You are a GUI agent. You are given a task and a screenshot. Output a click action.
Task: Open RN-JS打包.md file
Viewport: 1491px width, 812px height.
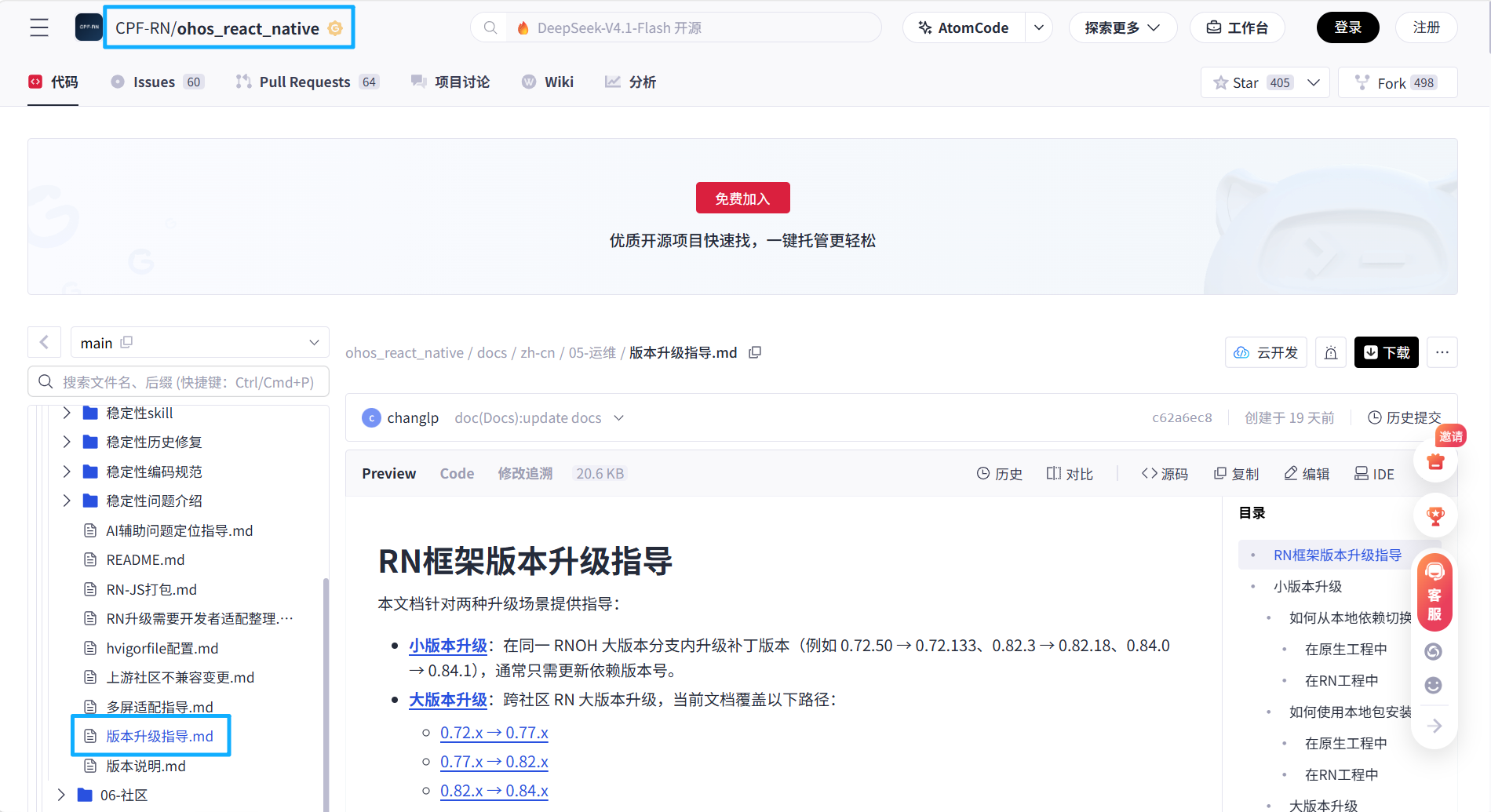[x=151, y=589]
